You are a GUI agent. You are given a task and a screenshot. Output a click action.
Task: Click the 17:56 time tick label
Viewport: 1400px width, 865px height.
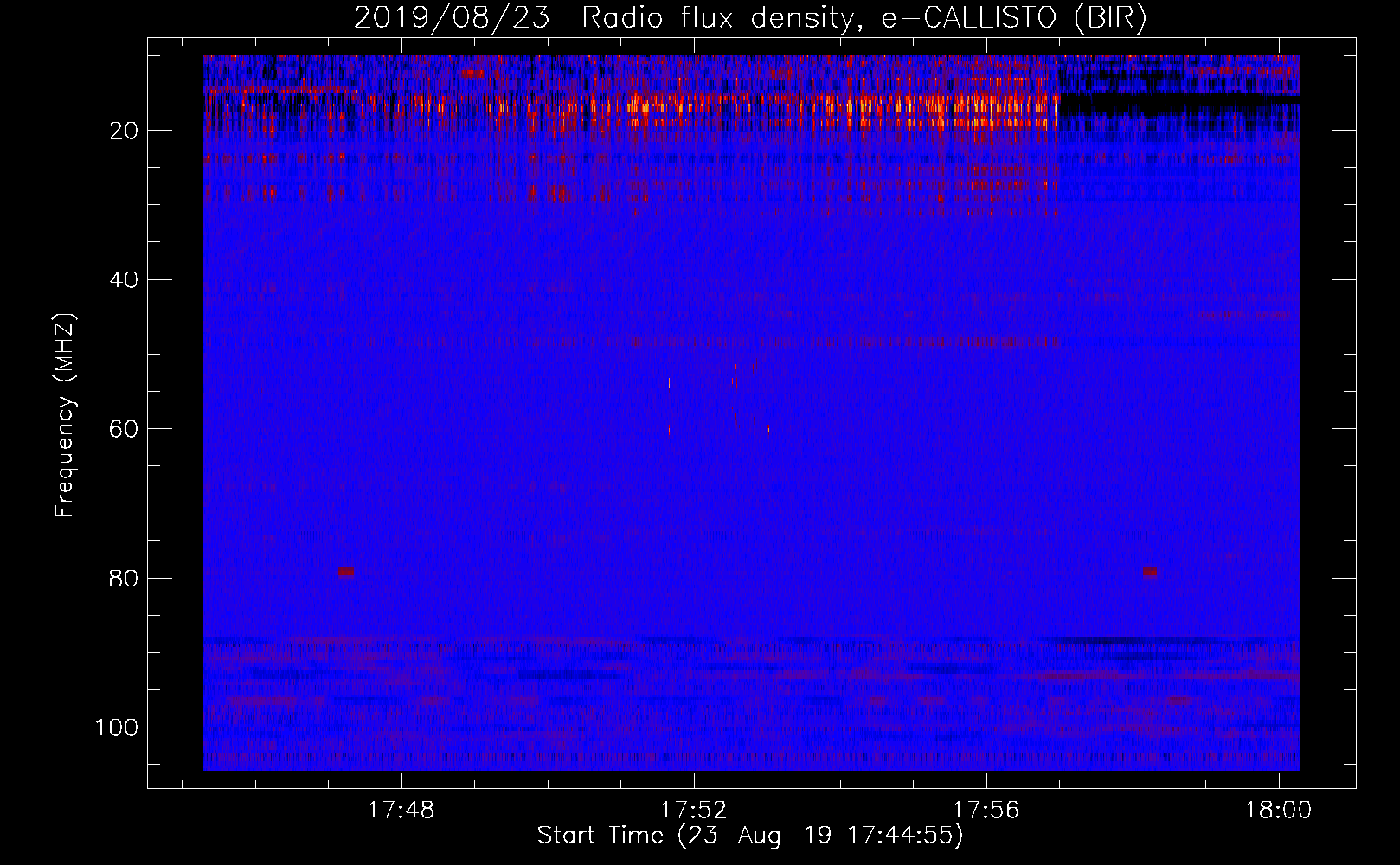tap(986, 811)
